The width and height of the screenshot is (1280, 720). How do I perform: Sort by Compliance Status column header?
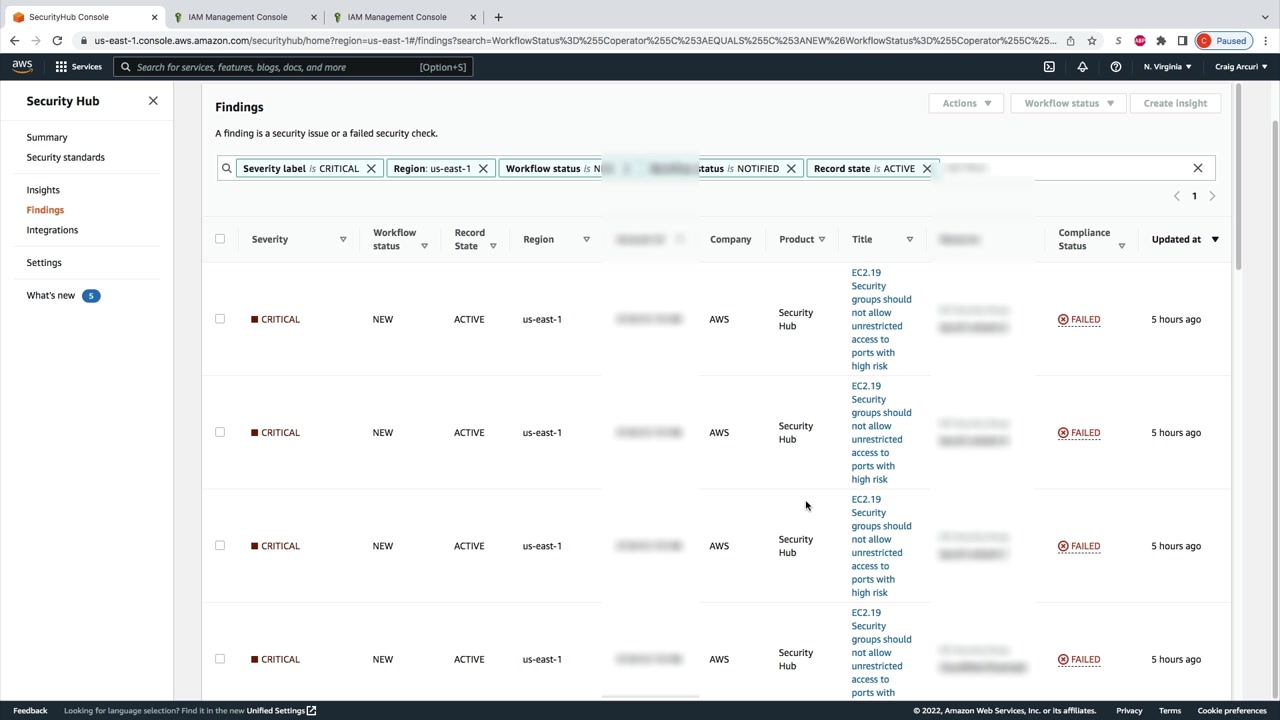[1121, 246]
